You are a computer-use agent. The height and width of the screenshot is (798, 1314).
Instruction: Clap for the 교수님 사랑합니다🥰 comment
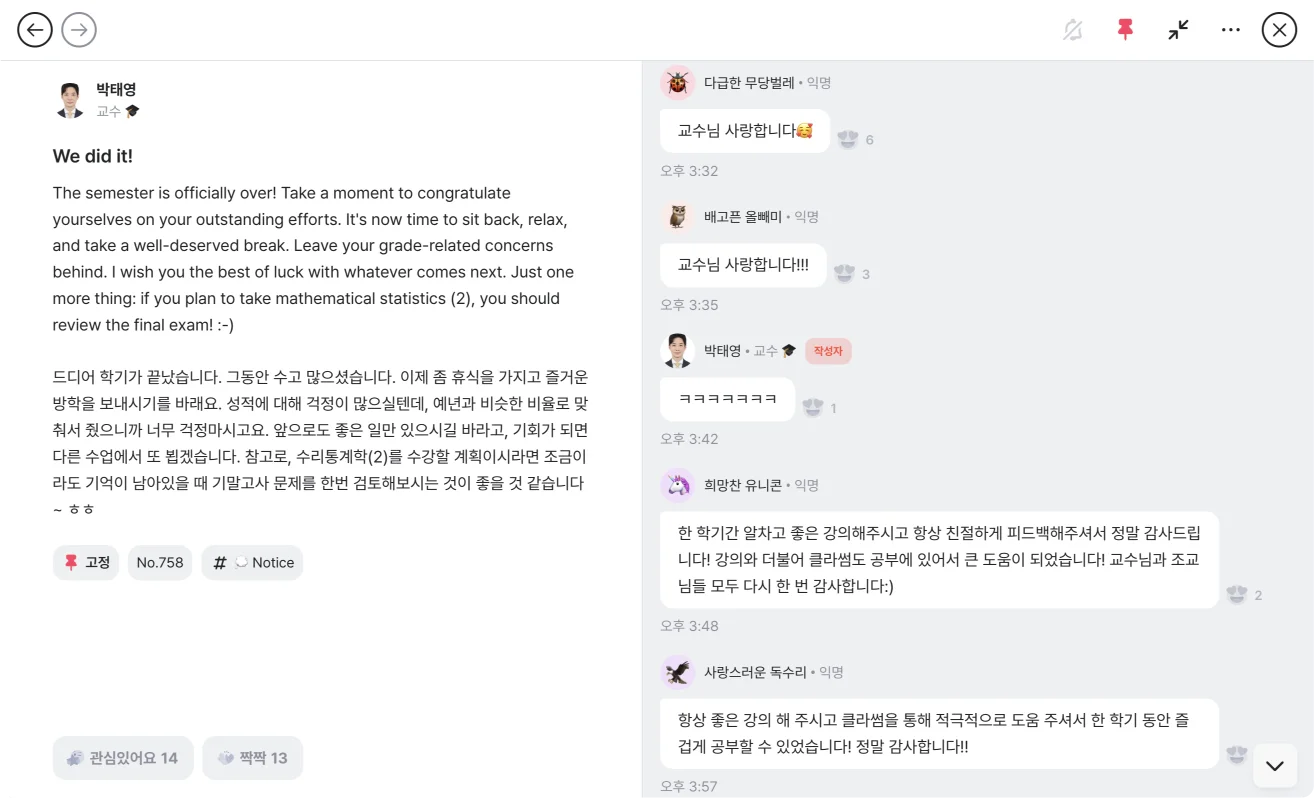849,139
